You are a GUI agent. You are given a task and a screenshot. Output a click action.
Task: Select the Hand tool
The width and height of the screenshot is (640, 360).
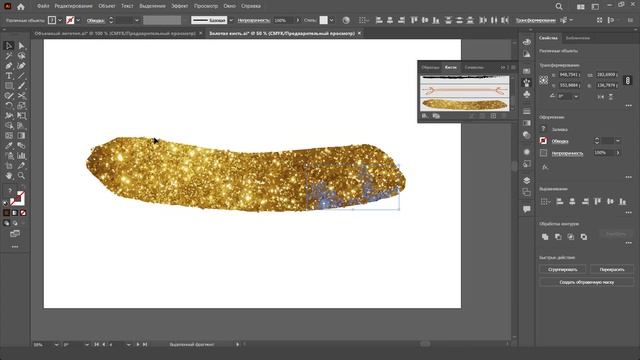pos(9,176)
